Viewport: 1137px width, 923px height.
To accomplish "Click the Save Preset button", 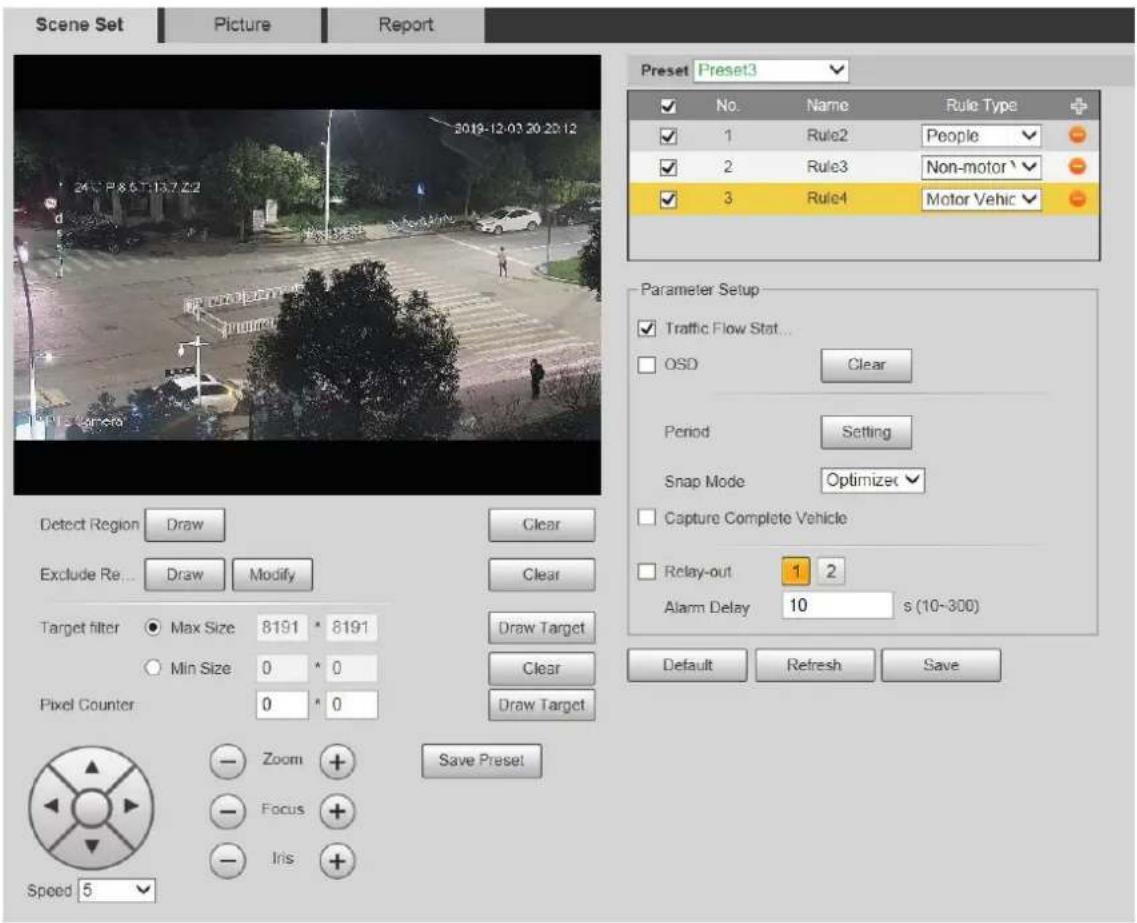I will [481, 761].
